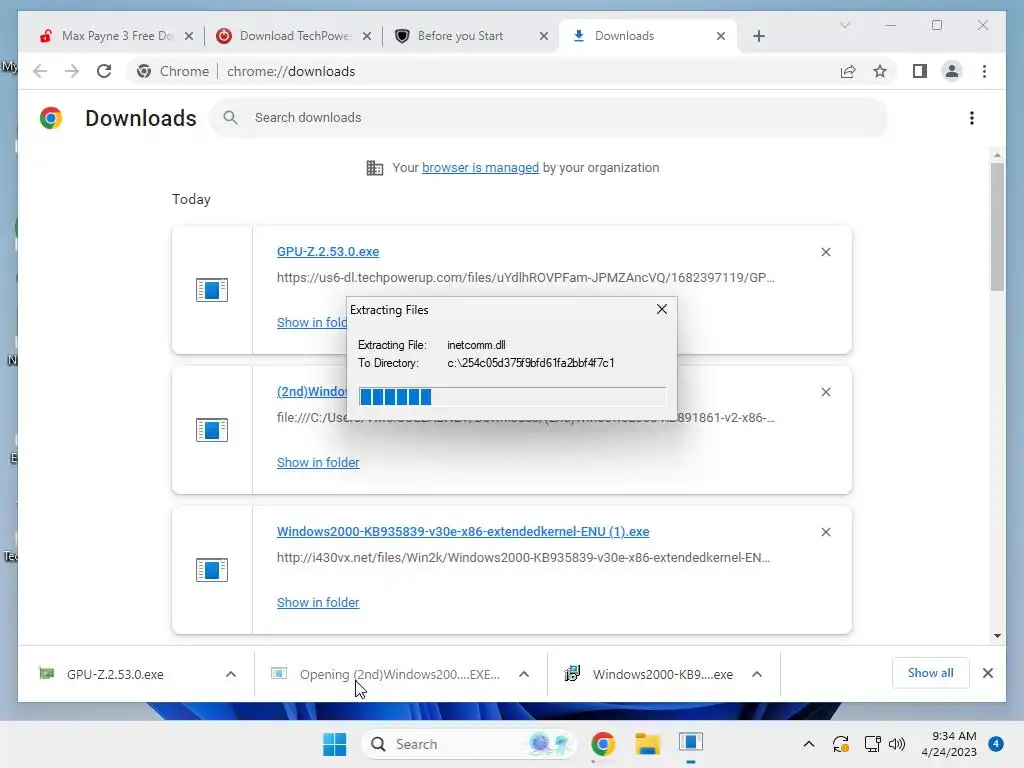Open the GPU-Z.2.53.0.exe file link
The width and height of the screenshot is (1024, 768).
tap(328, 251)
